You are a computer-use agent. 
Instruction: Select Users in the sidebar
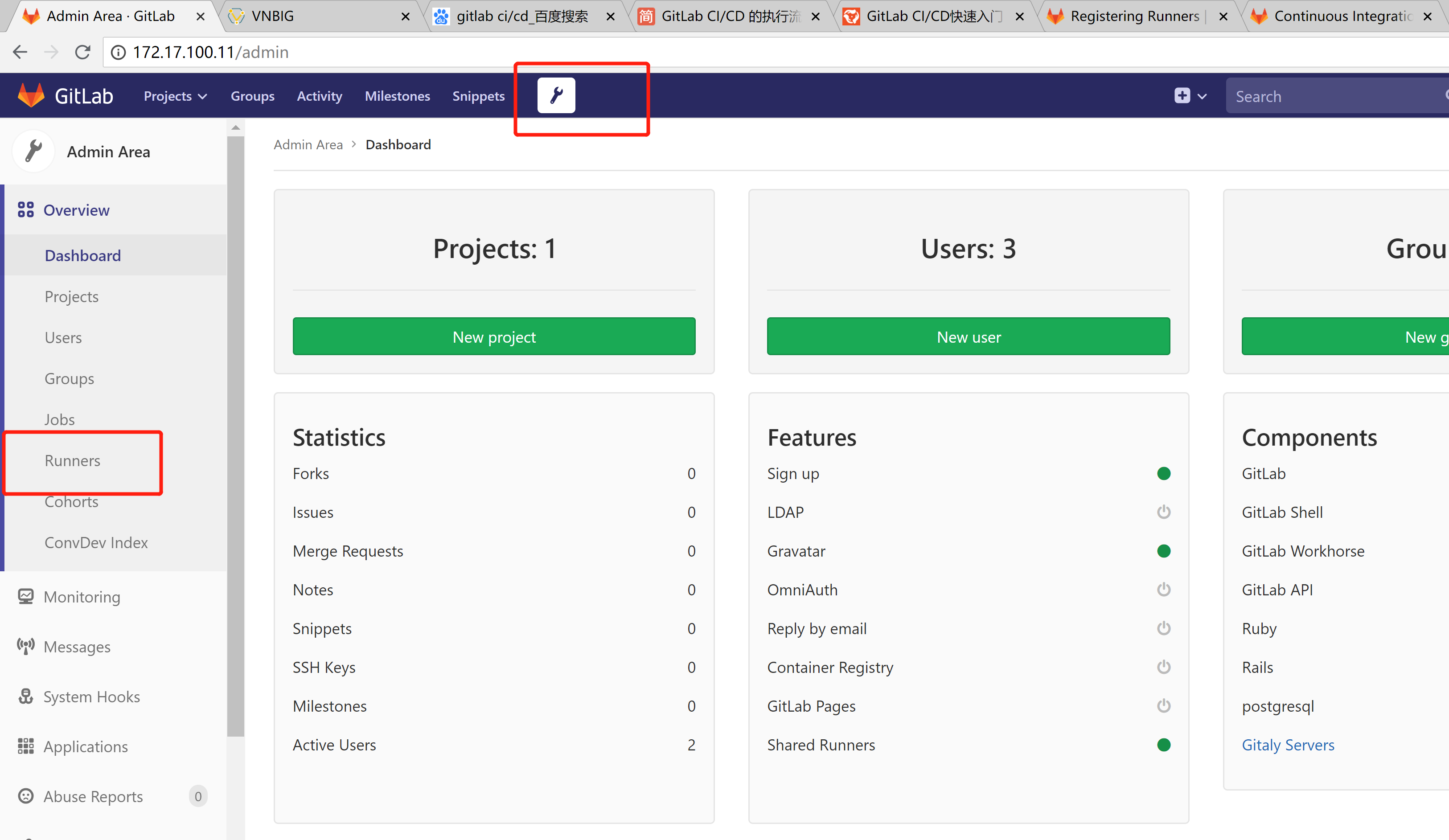tap(63, 337)
